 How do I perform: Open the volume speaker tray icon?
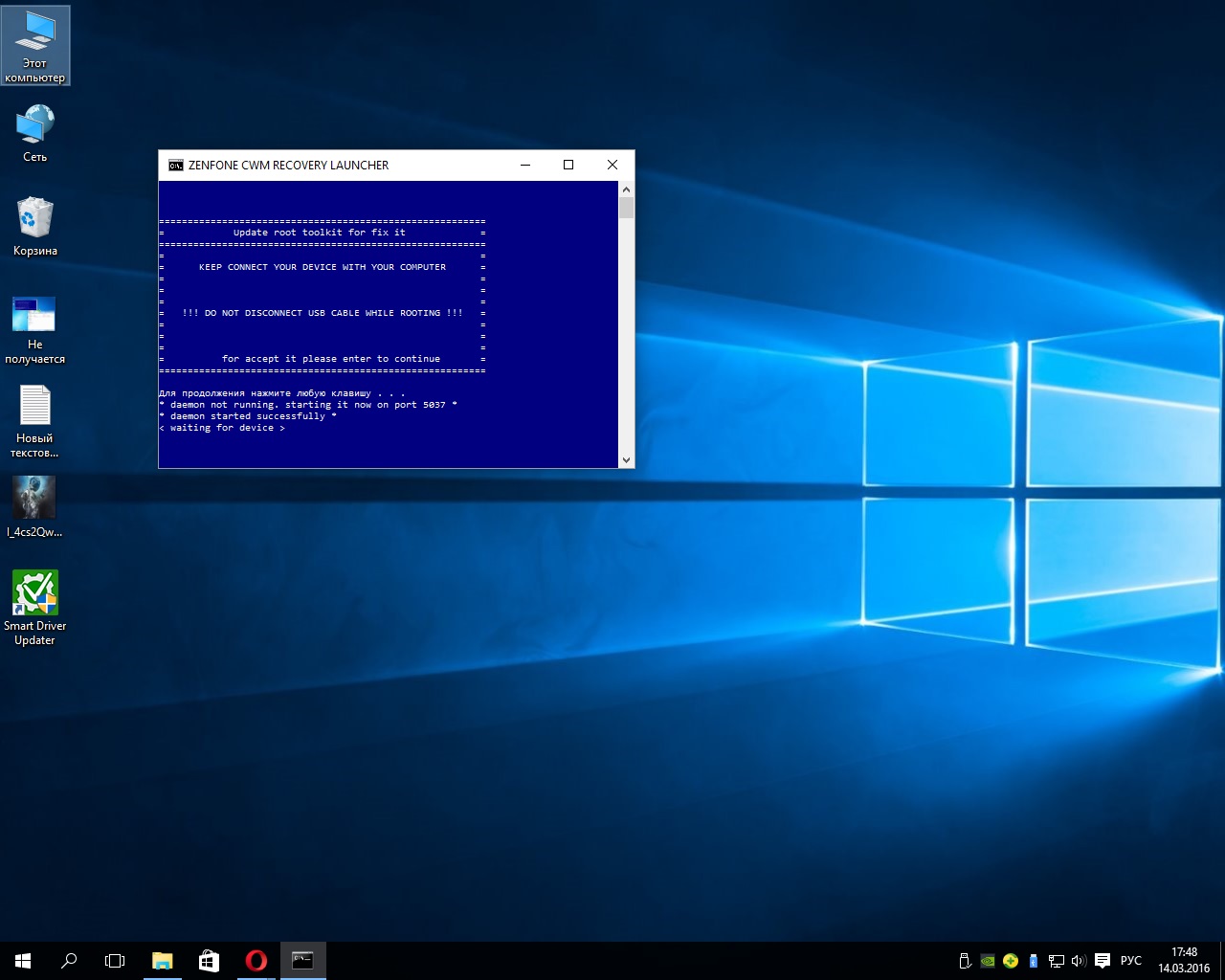point(1079,961)
